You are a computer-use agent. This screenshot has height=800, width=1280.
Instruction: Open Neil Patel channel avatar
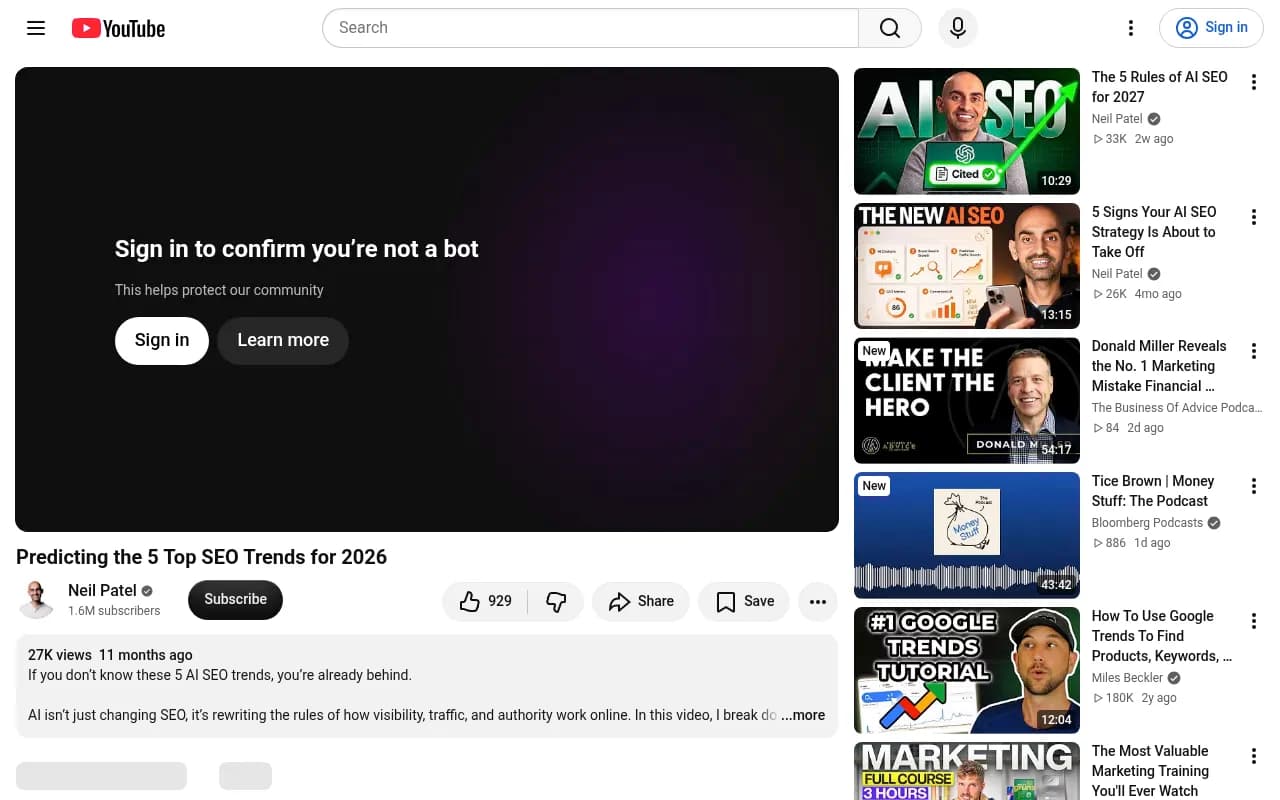tap(37, 600)
